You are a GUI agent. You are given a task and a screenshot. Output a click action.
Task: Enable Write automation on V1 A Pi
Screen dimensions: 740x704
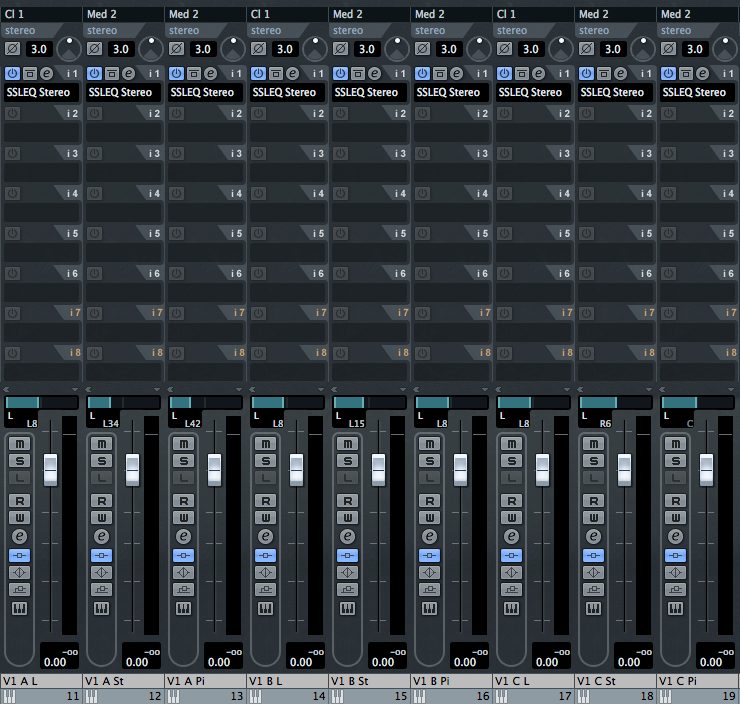(183, 517)
